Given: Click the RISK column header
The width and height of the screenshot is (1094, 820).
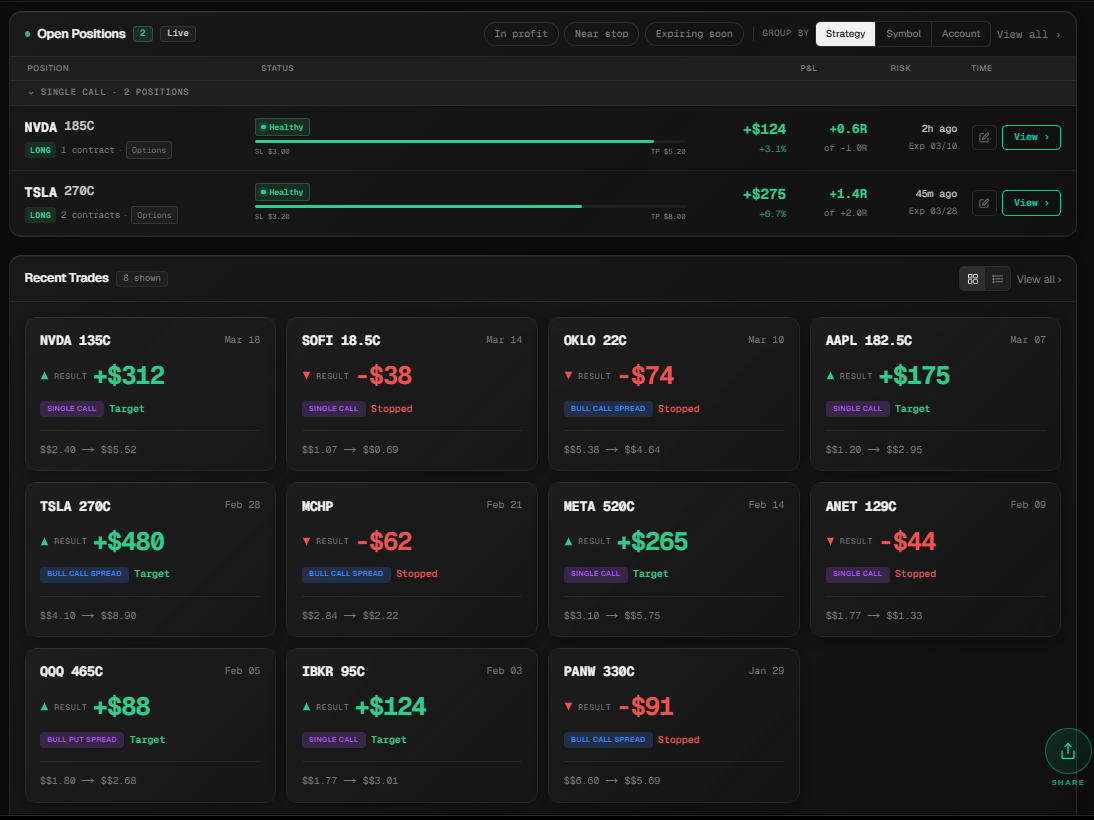Looking at the screenshot, I should [900, 68].
